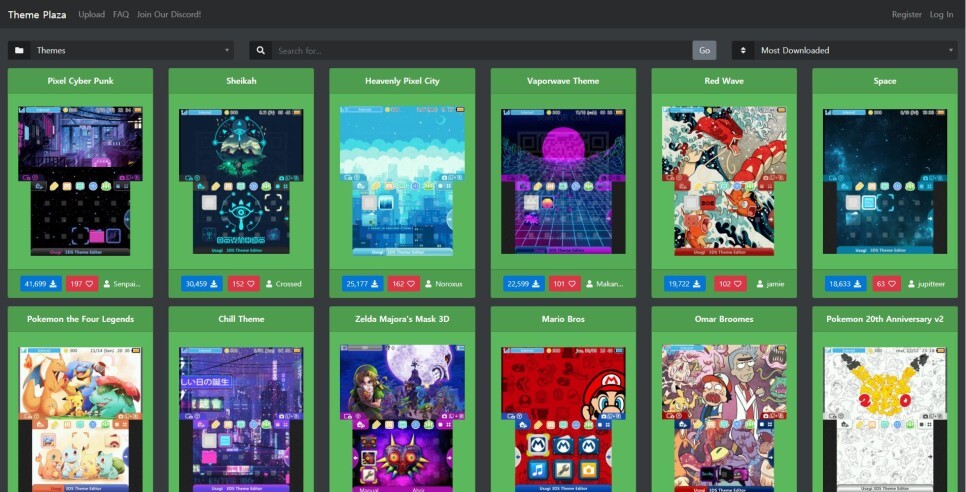Click the Theme Plaza site logo
The width and height of the screenshot is (966, 492).
coord(37,14)
